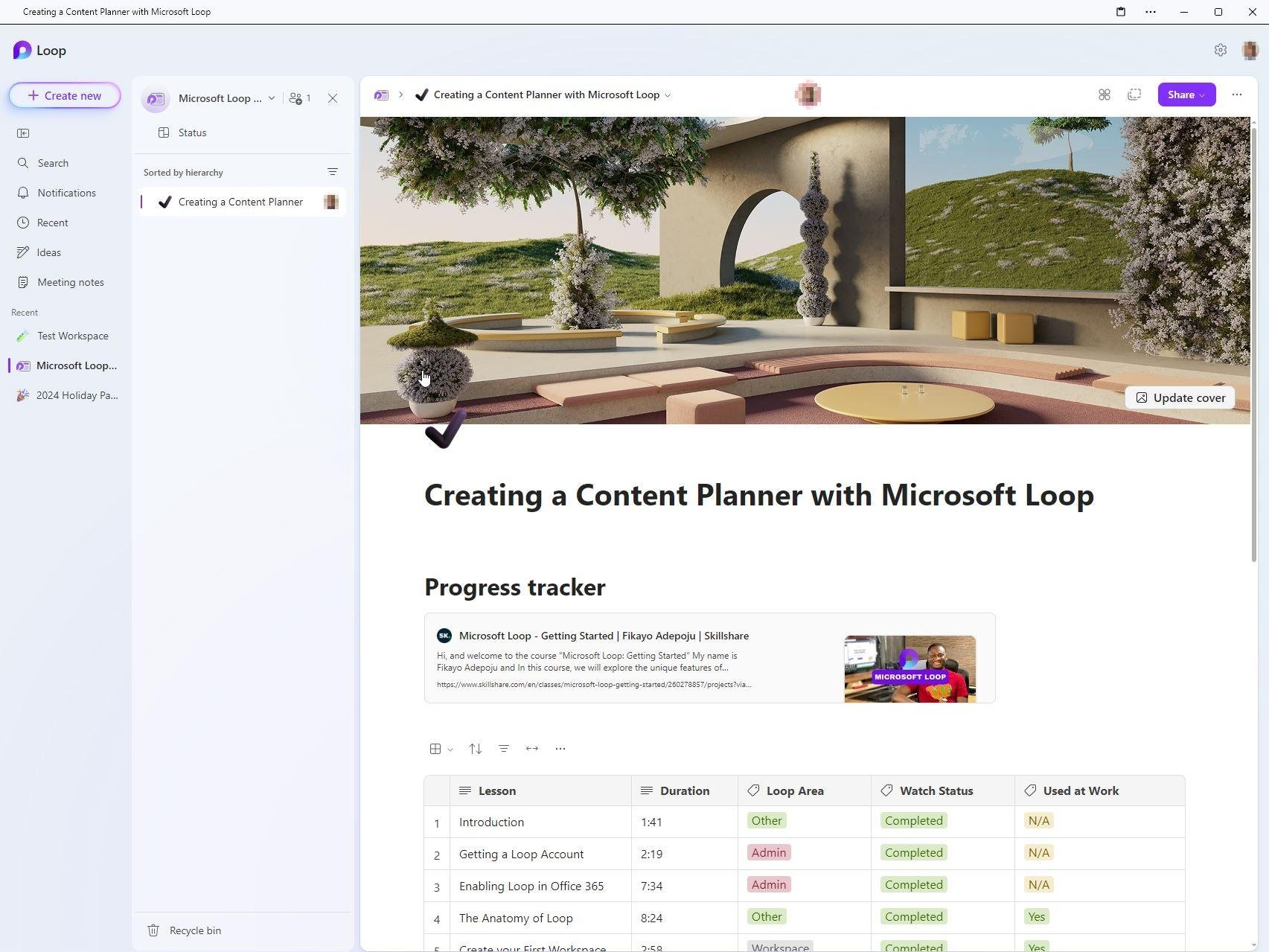1269x952 pixels.
Task: Open the workspace members icon
Action: click(x=299, y=98)
